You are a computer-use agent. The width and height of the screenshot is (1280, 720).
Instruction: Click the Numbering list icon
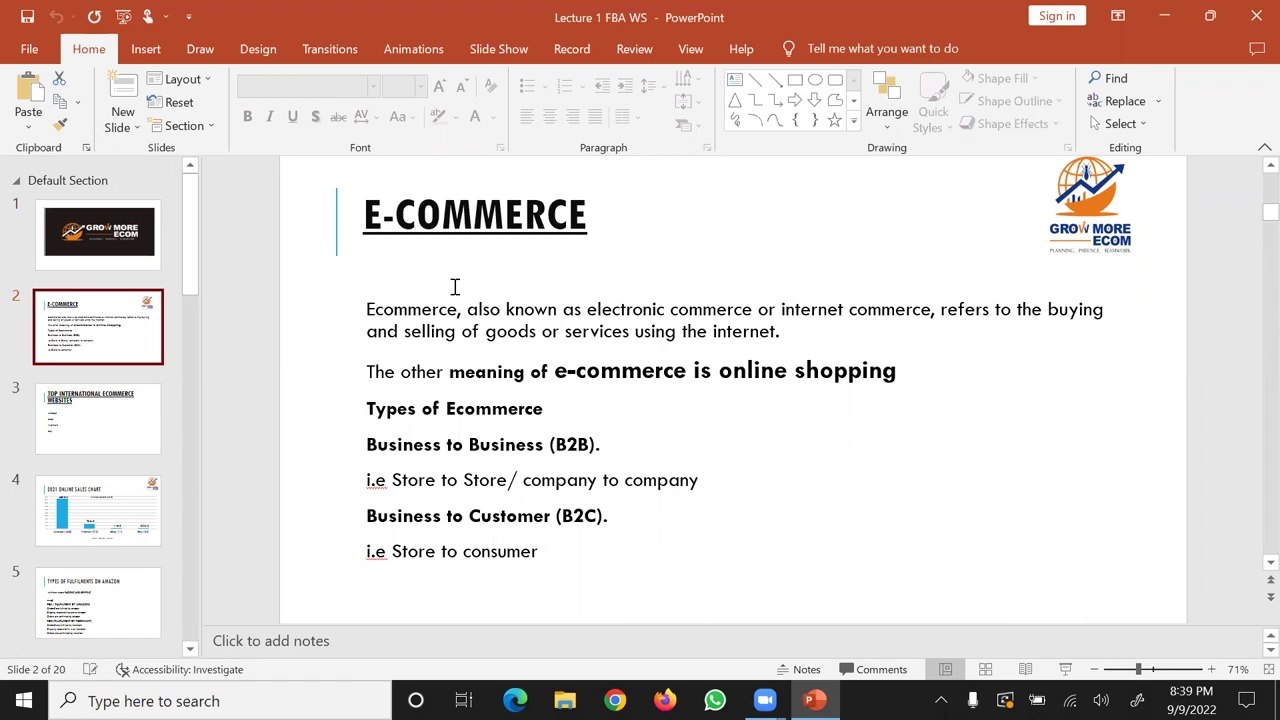(564, 87)
